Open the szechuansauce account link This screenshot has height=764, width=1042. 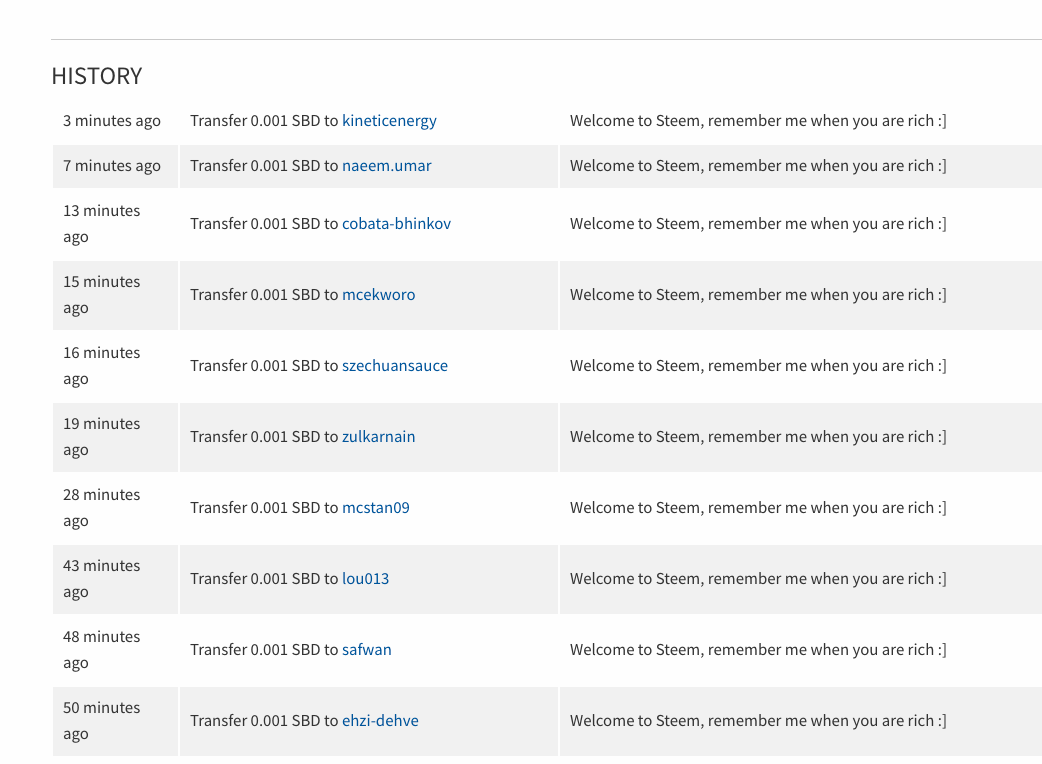tap(394, 366)
